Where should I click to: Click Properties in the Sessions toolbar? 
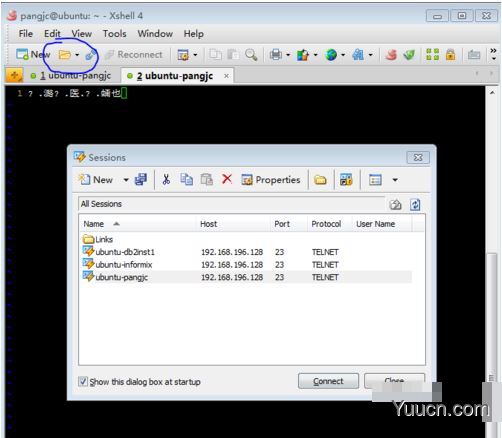point(271,180)
